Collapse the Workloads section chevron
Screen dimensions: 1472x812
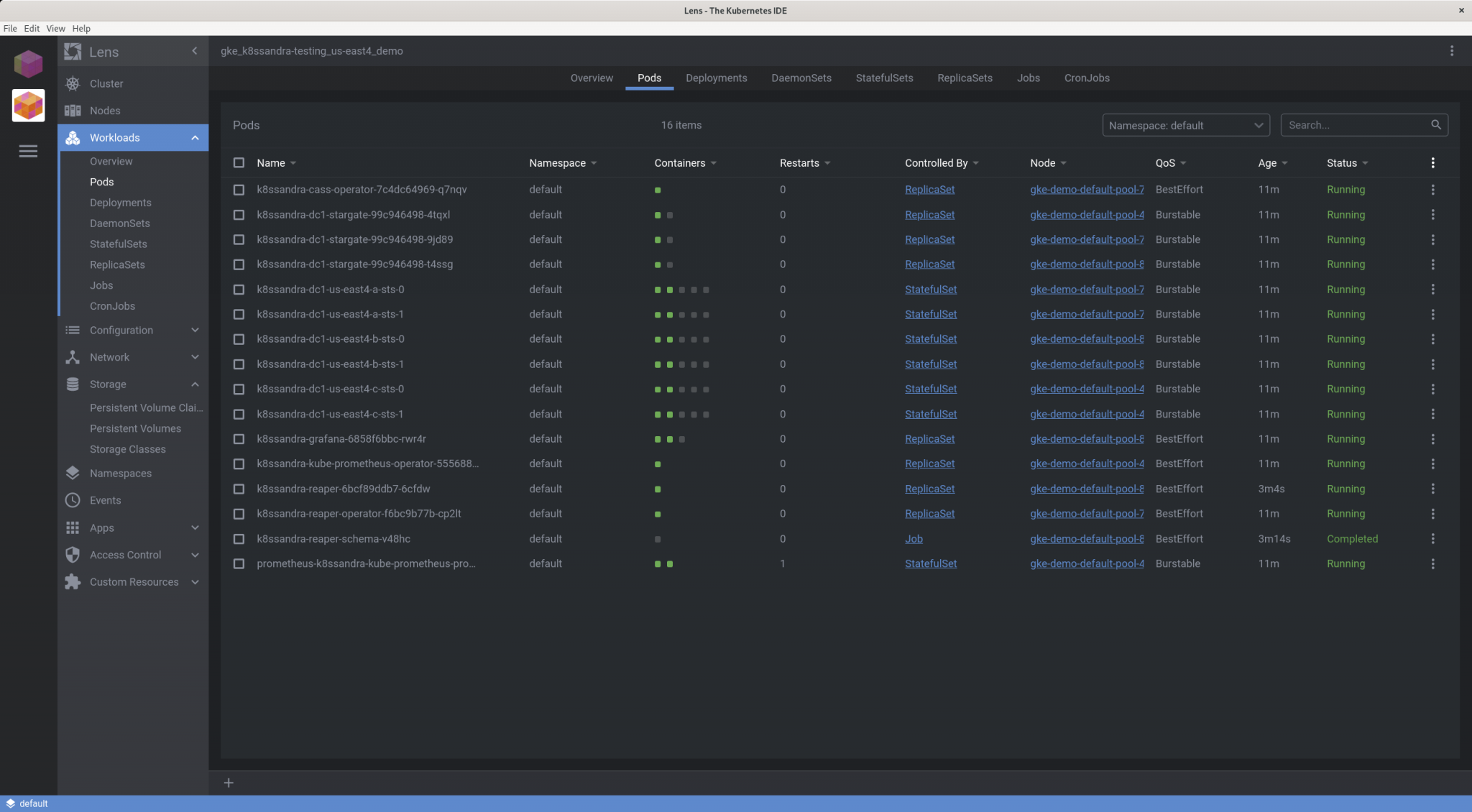pyautogui.click(x=195, y=138)
